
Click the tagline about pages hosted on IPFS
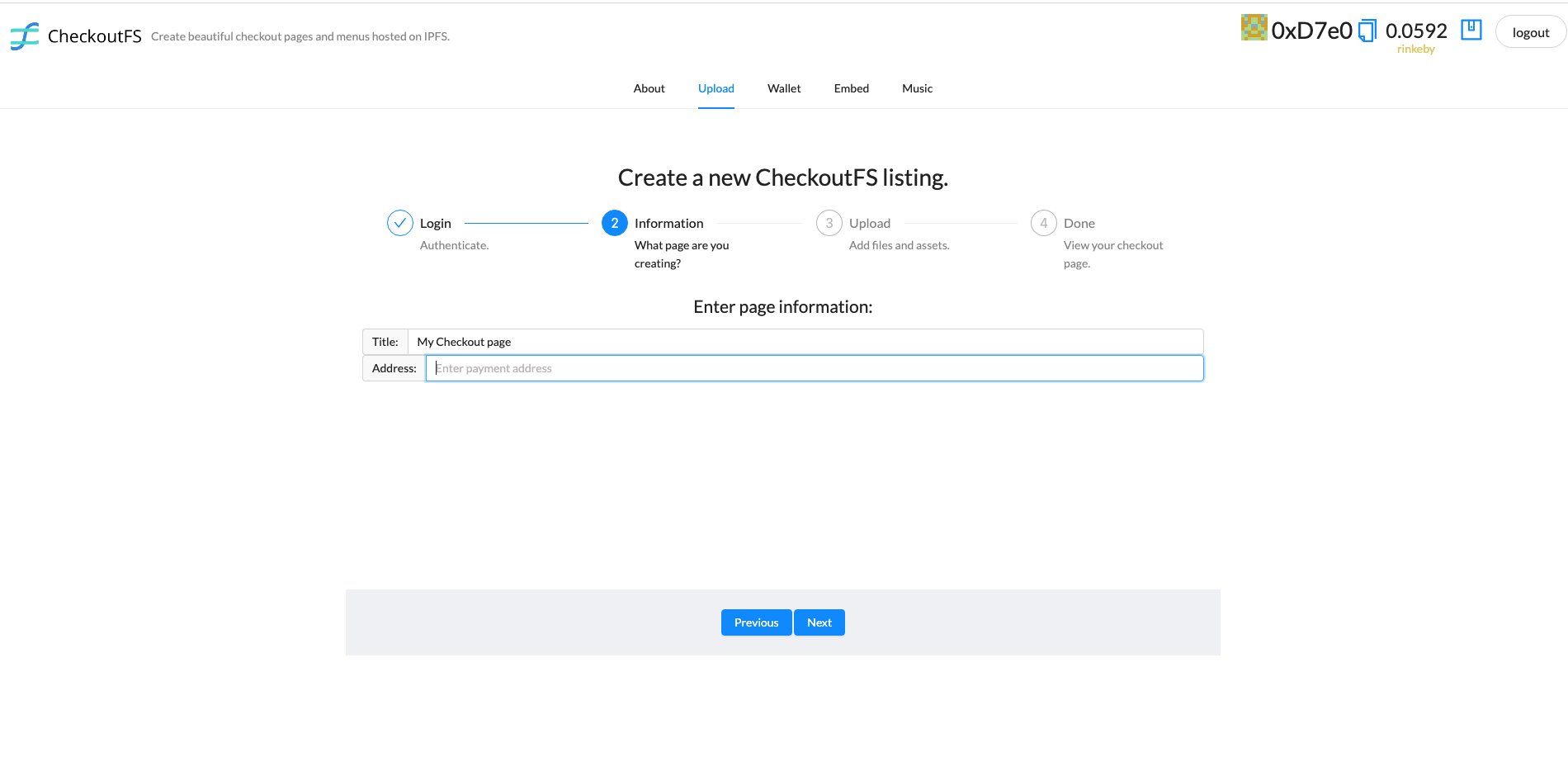pos(300,36)
